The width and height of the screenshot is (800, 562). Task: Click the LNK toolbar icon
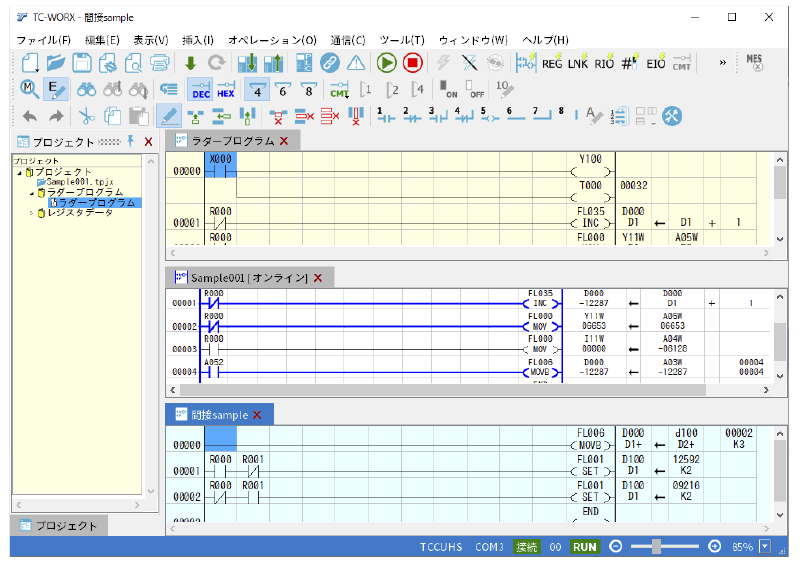click(x=578, y=63)
